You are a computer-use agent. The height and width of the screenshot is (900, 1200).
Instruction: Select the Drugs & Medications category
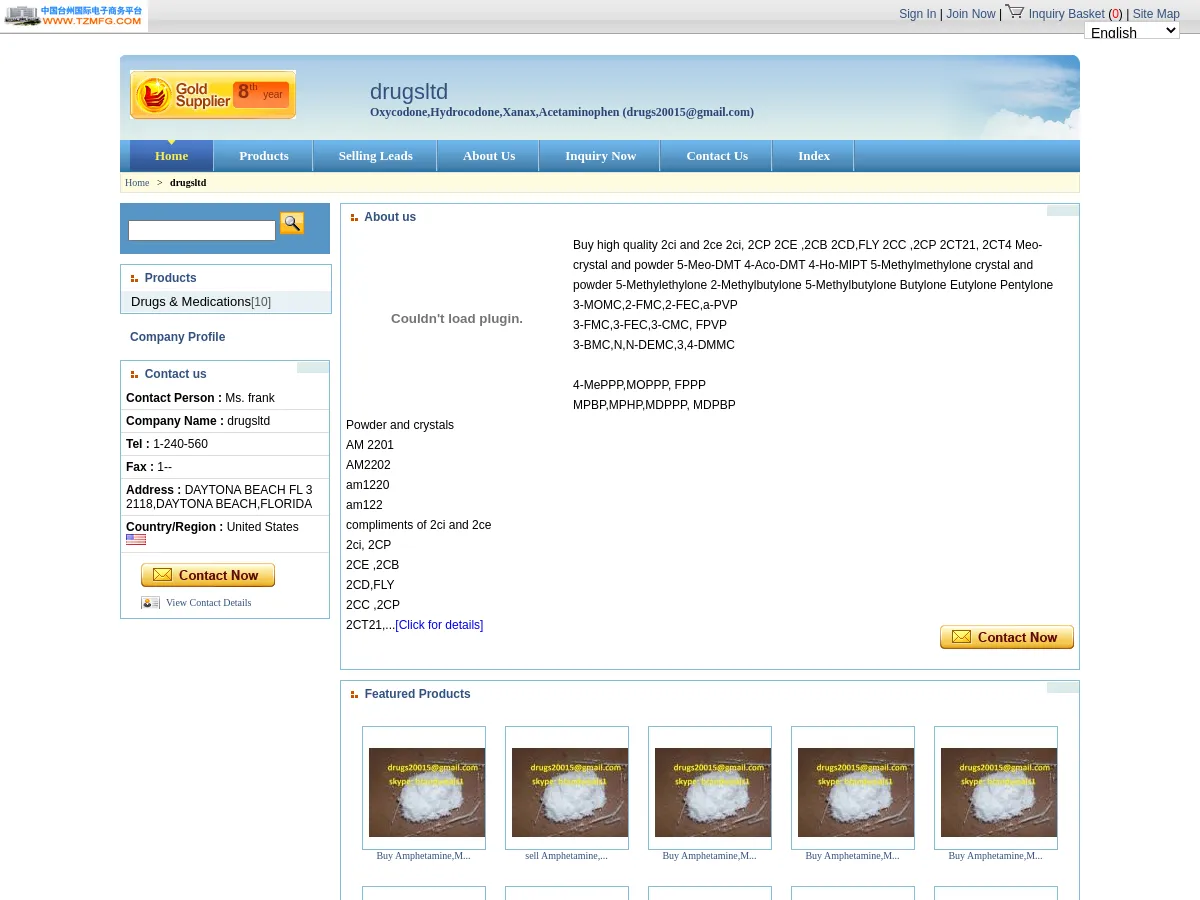tap(191, 301)
